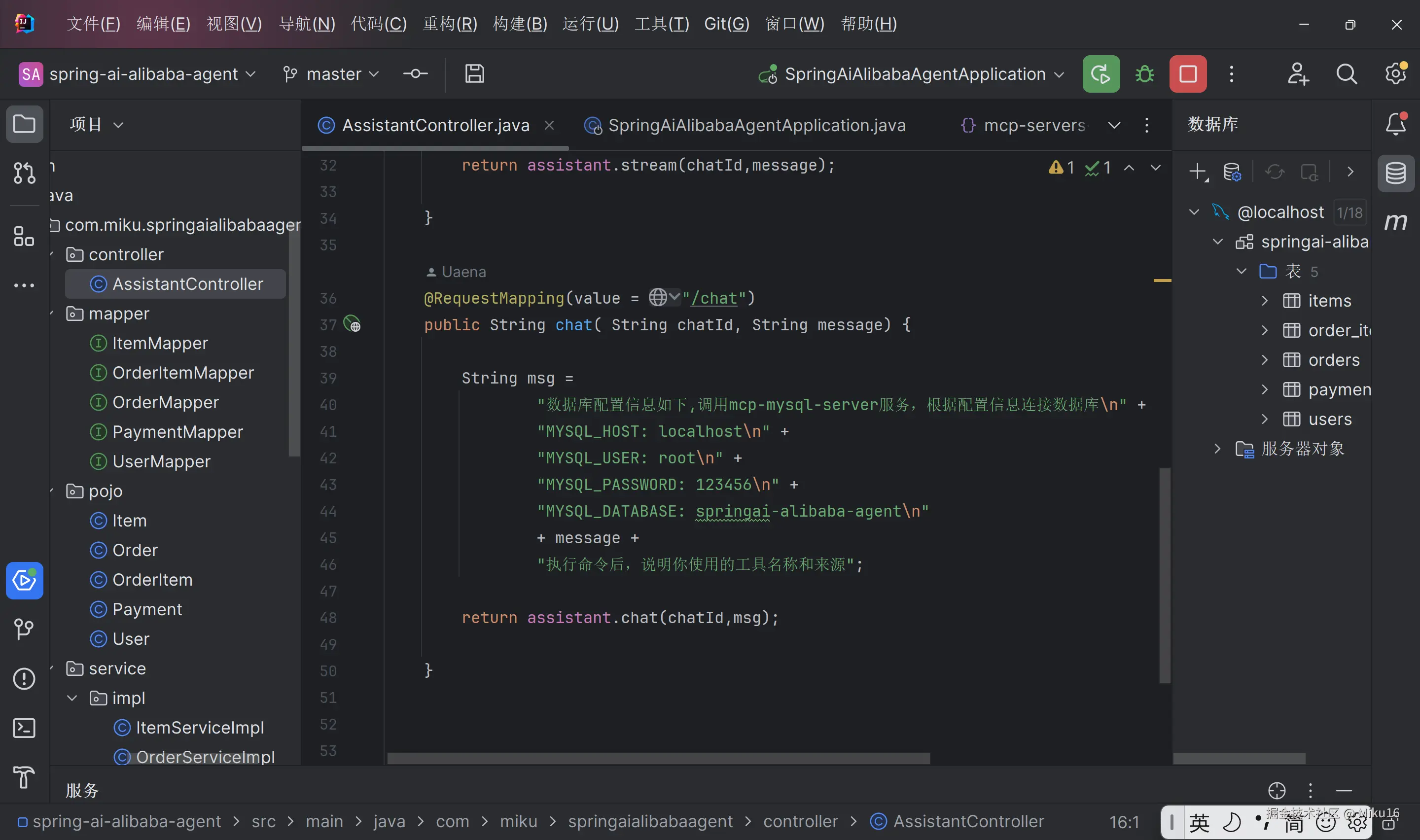
Task: Expand the items table node
Action: [1264, 301]
